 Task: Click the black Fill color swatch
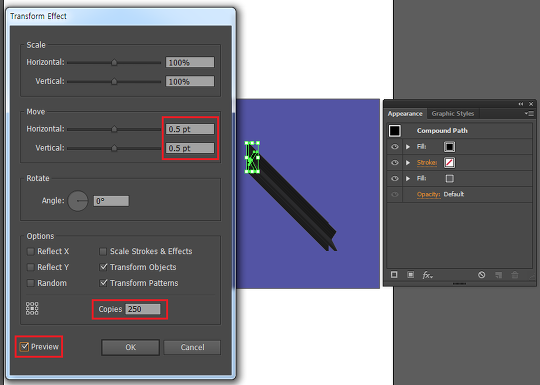point(449,147)
